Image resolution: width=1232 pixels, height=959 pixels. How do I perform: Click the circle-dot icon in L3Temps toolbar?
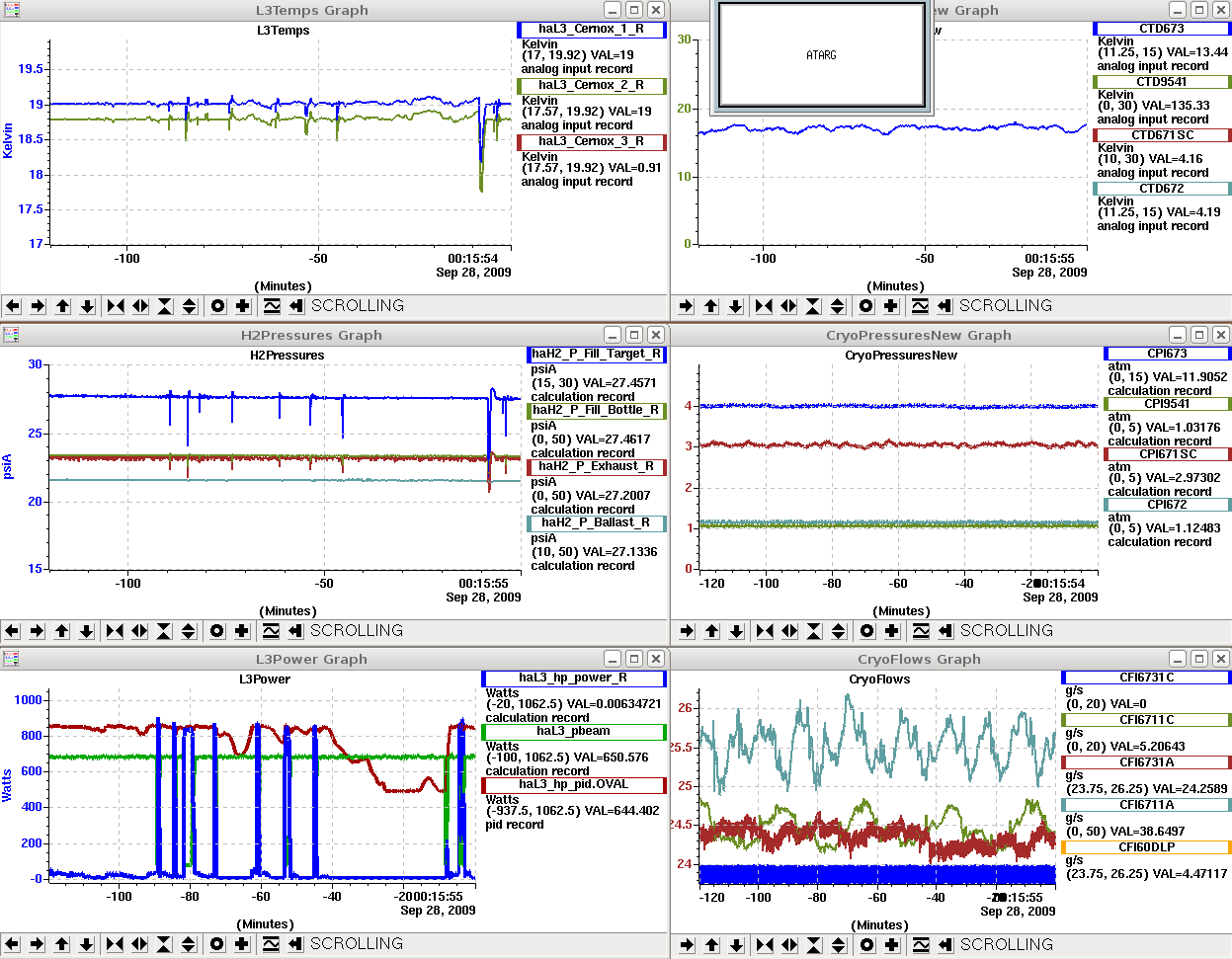[x=218, y=306]
